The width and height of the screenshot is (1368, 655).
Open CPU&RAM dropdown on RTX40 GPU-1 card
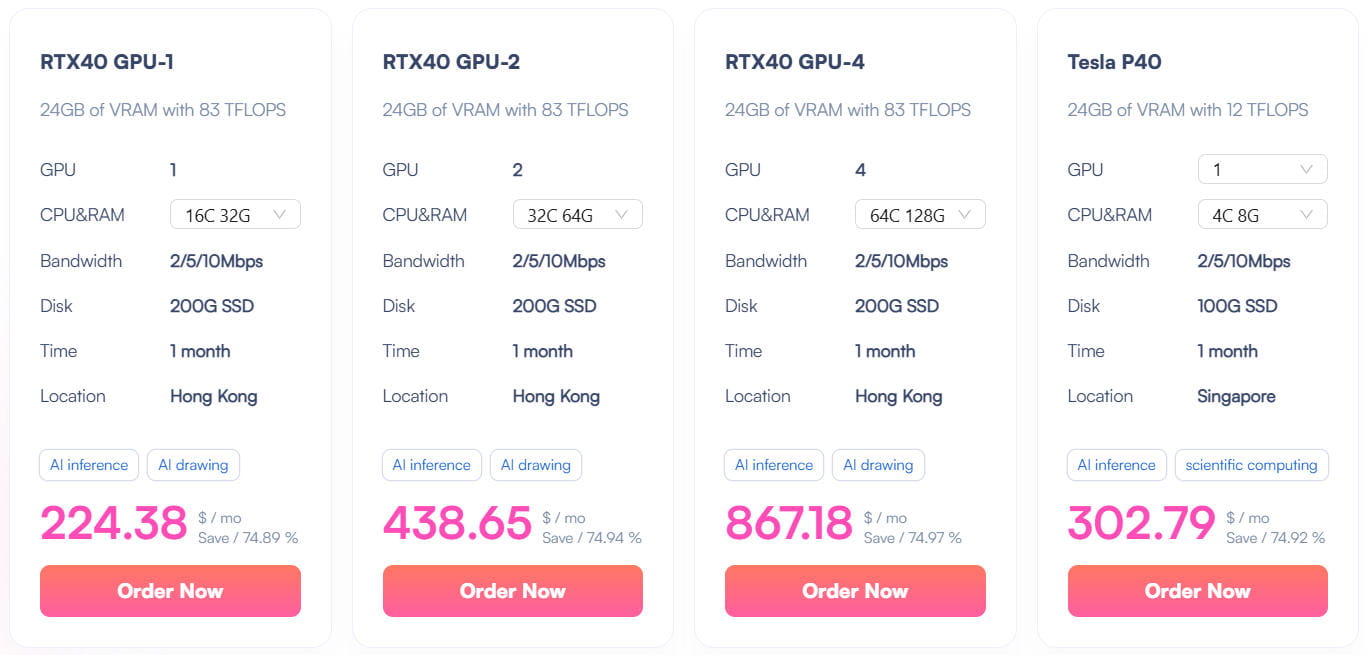click(235, 214)
